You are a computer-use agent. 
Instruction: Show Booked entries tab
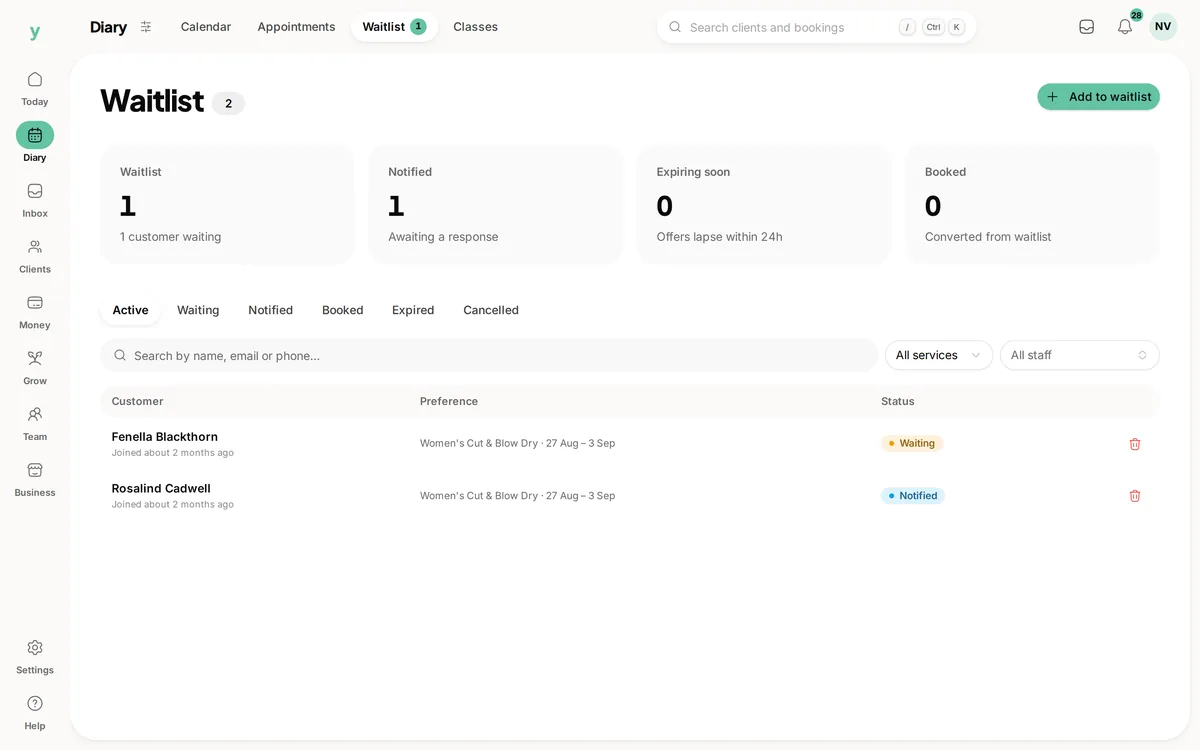click(x=343, y=310)
